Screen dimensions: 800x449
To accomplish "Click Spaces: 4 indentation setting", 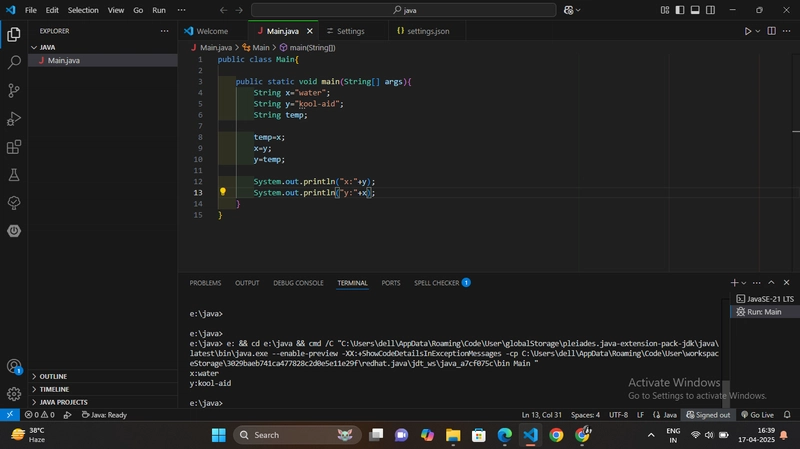I will (x=585, y=415).
